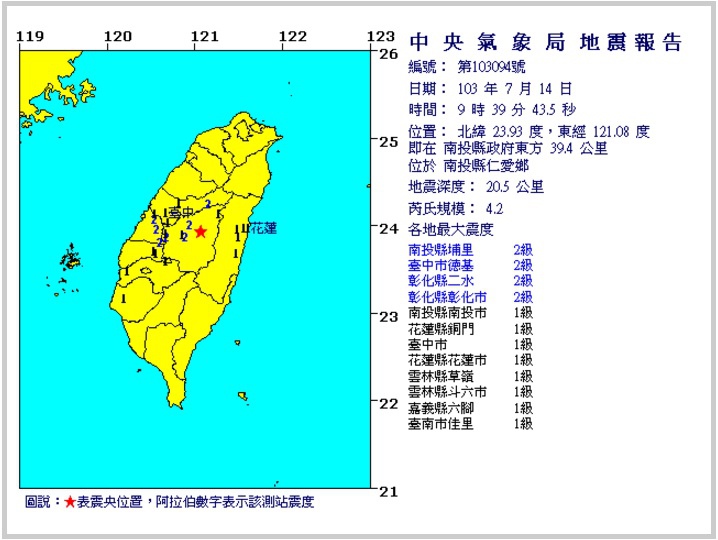
Task: Click the row 雲林縣斗六市
Action: coord(470,392)
